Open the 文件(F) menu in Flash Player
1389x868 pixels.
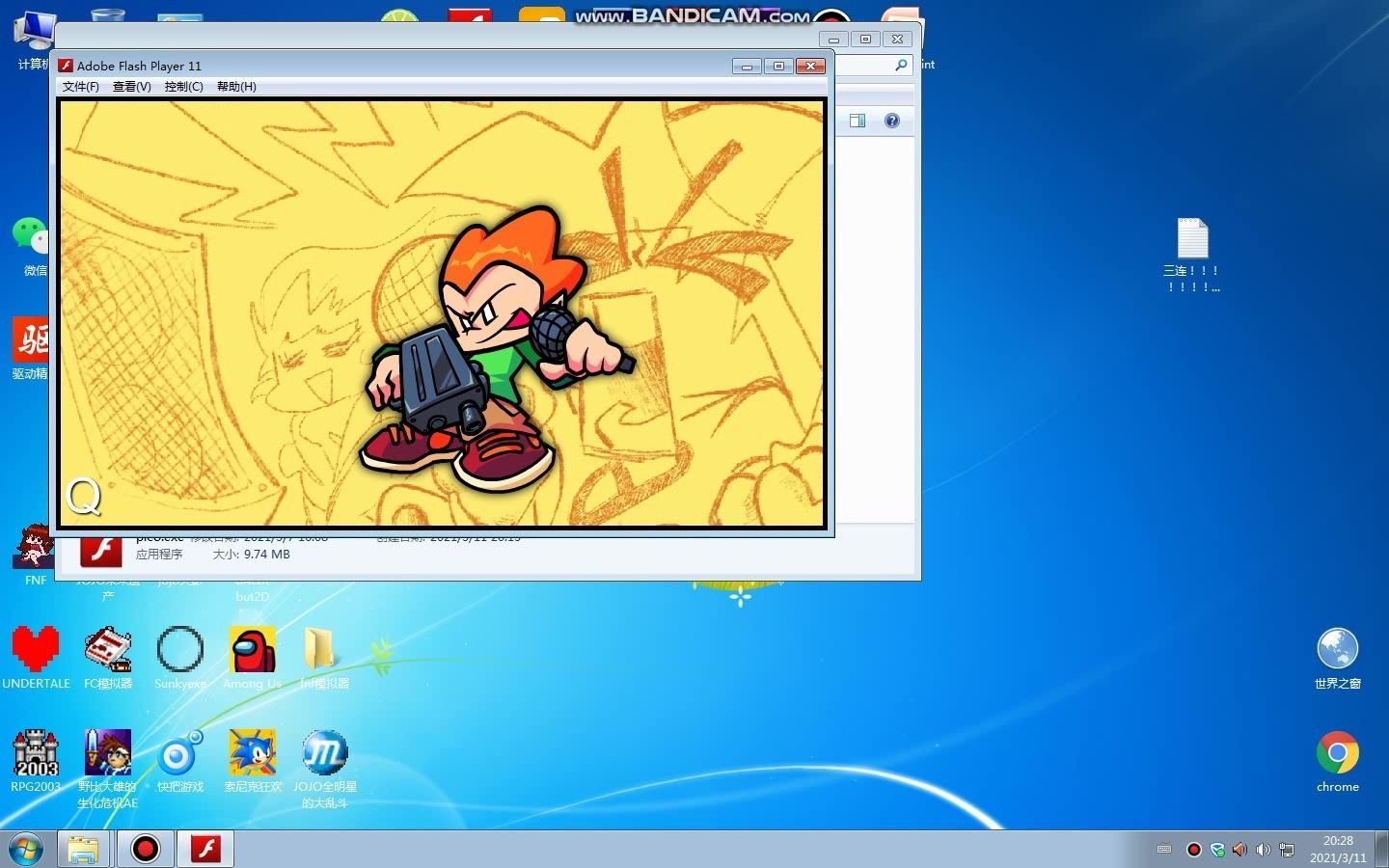pos(80,87)
